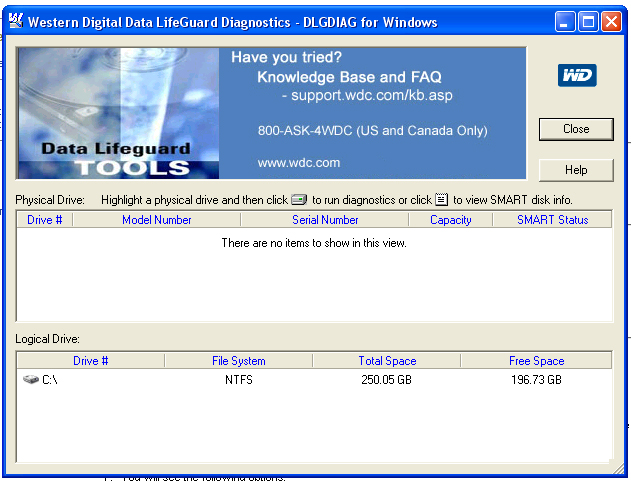The image size is (631, 481).
Task: Click the Close button
Action: point(576,129)
